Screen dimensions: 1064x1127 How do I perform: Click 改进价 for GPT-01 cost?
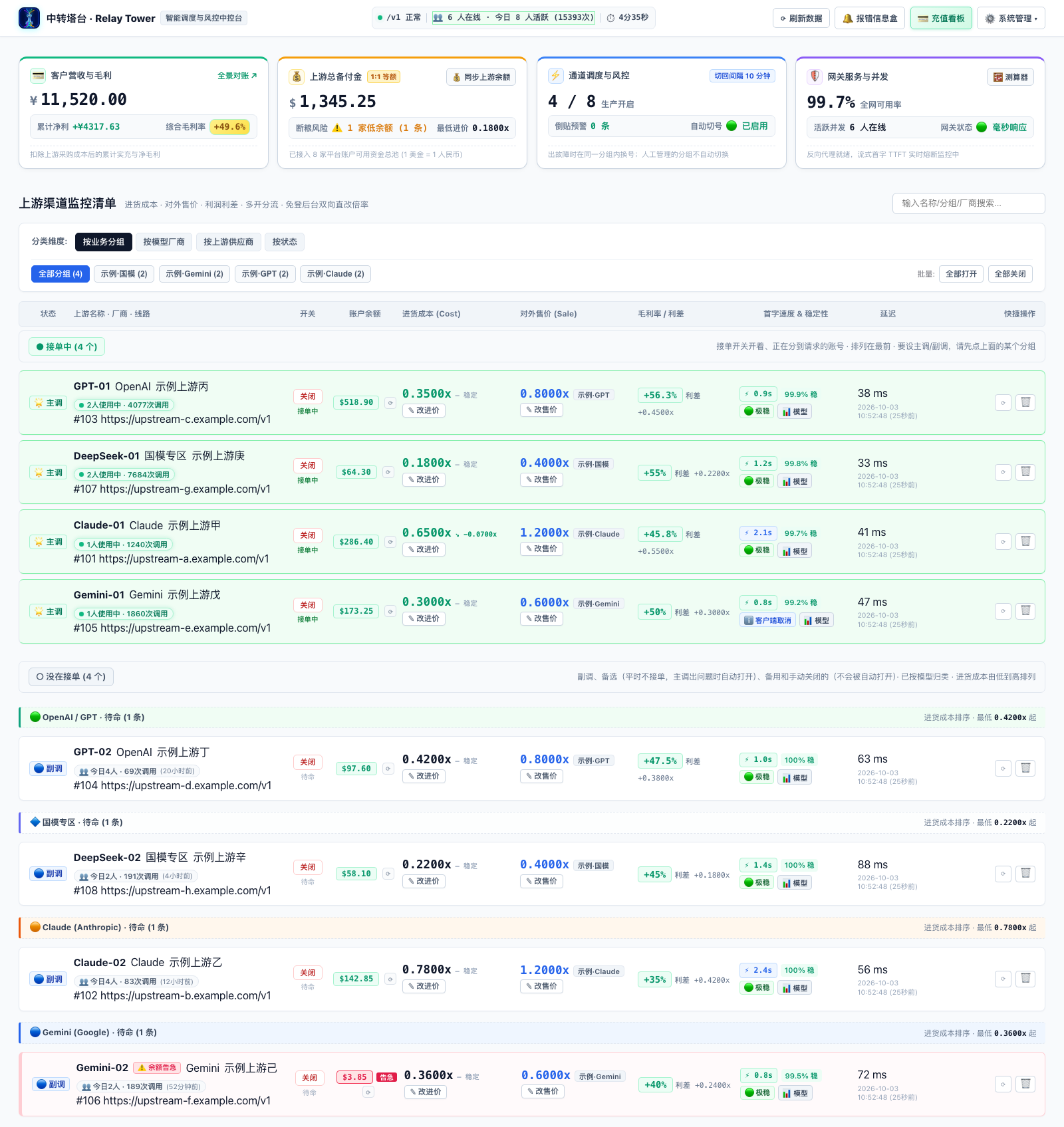(x=424, y=410)
